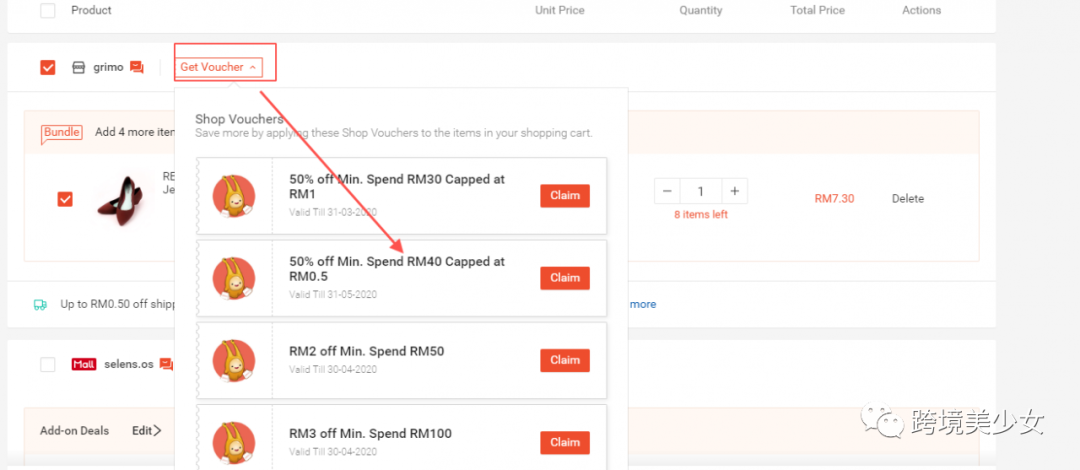Click the '8 items left' notice

tap(700, 214)
